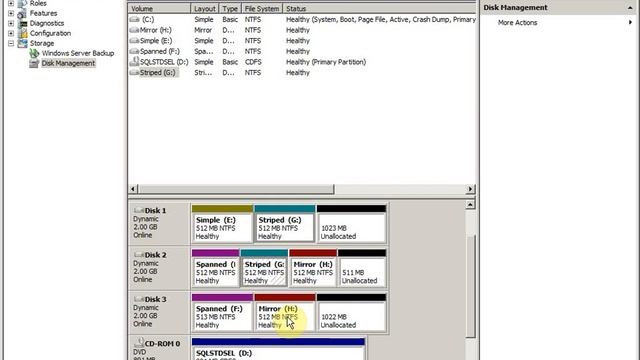Sort by the Volume column header
This screenshot has width=640, height=360.
(x=159, y=8)
